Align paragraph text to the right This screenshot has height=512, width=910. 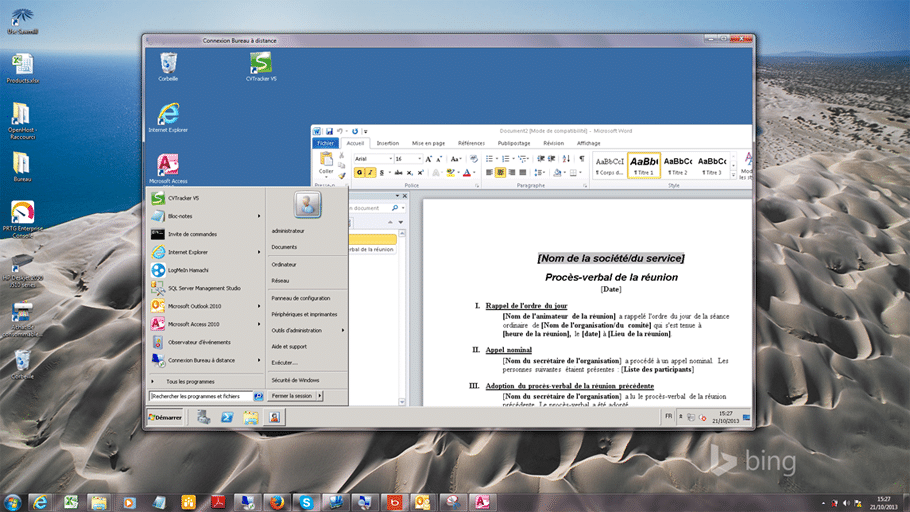pos(512,172)
